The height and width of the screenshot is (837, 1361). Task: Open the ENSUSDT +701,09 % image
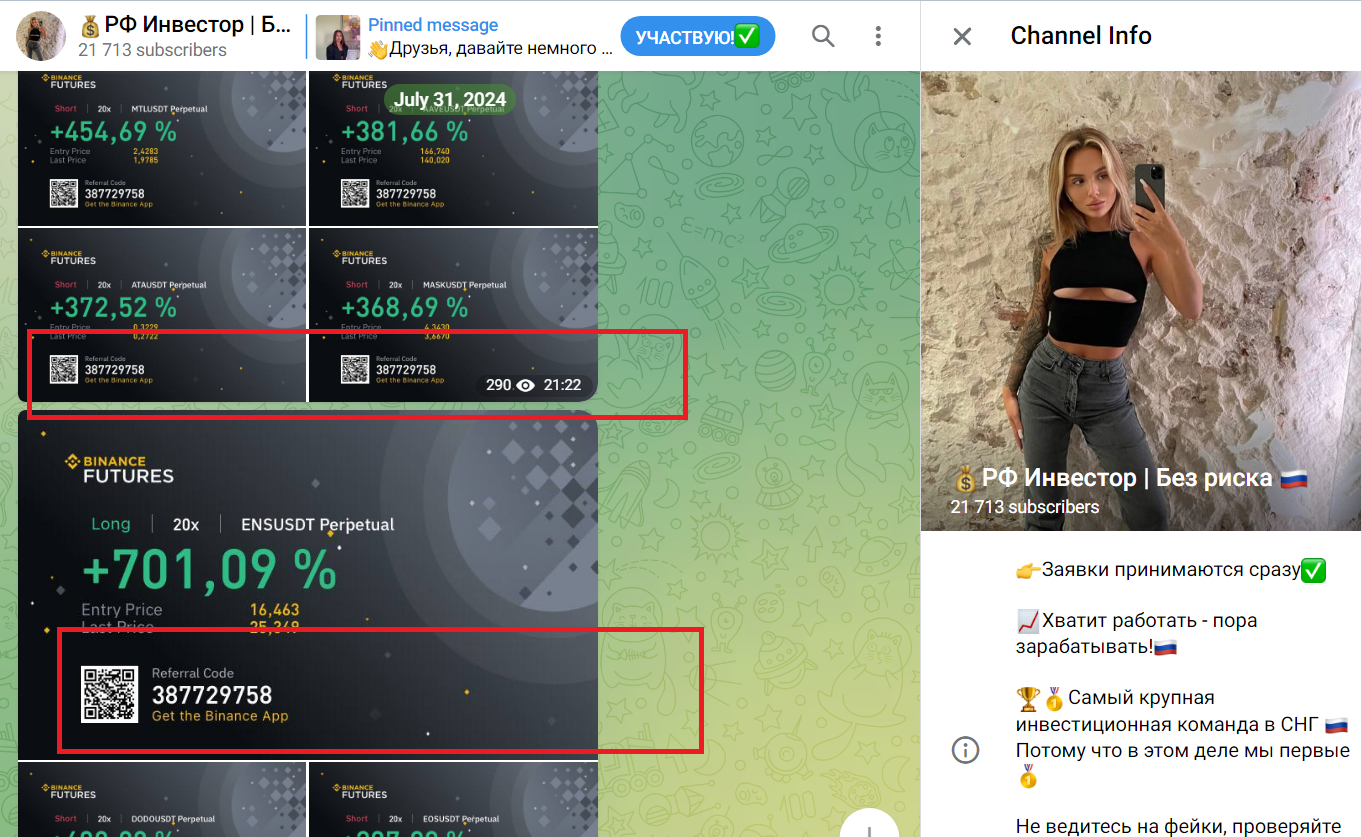coord(308,585)
